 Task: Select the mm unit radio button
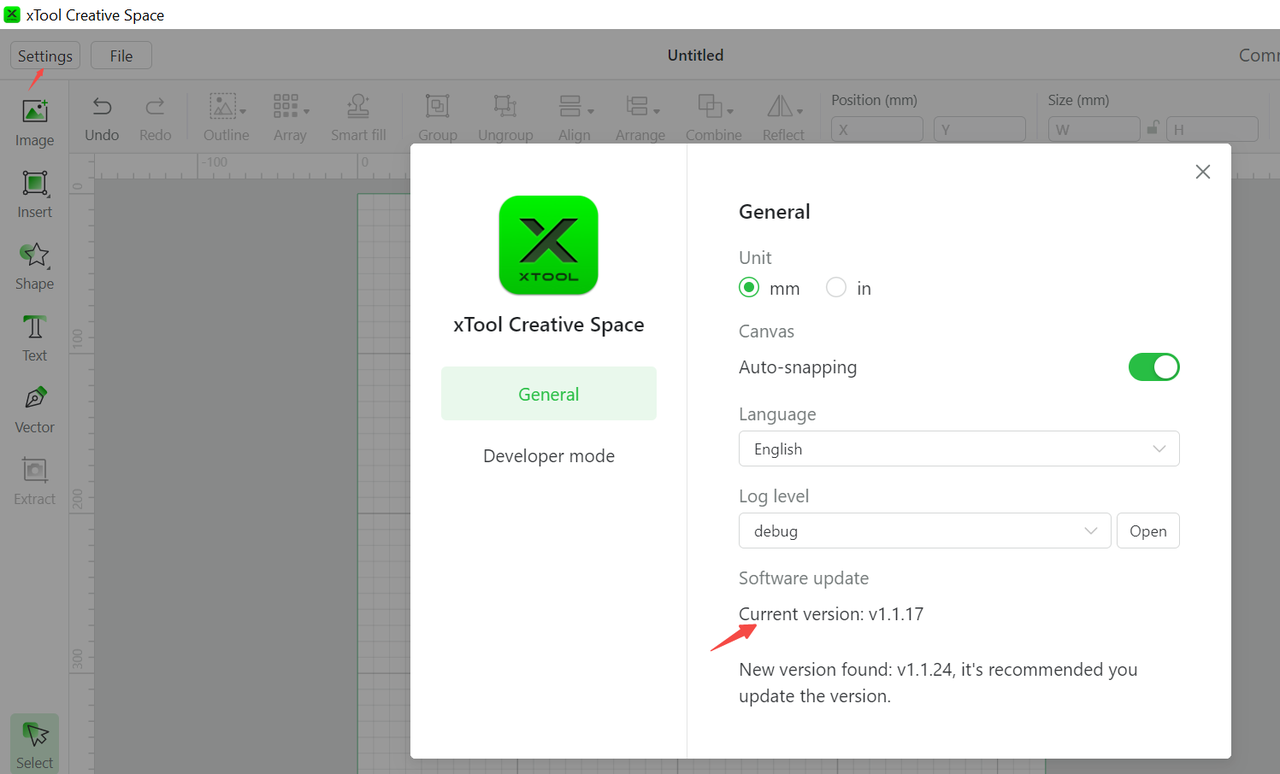pos(749,288)
